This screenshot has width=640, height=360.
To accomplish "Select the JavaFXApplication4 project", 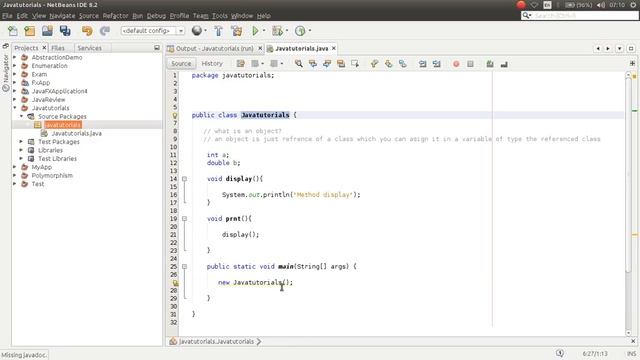I will 60,91.
